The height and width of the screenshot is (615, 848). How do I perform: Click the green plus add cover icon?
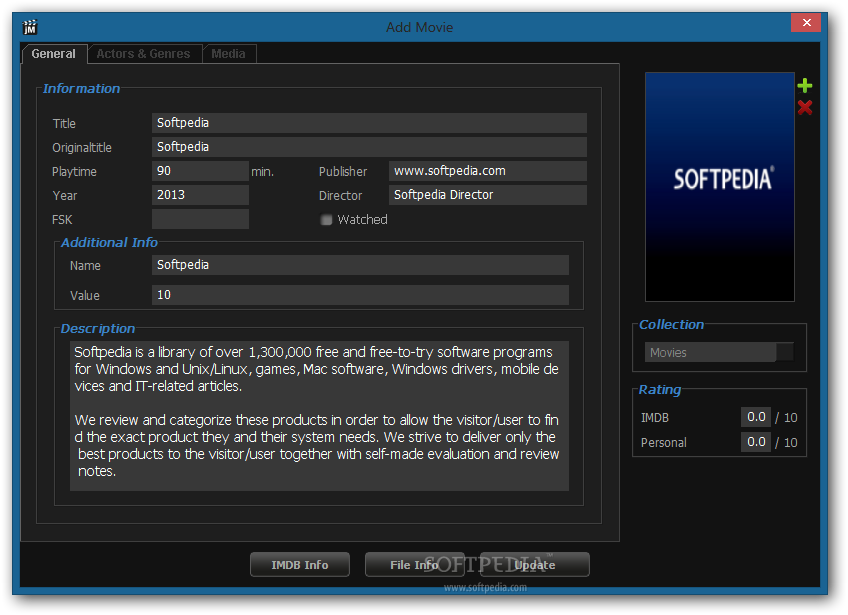coord(805,85)
